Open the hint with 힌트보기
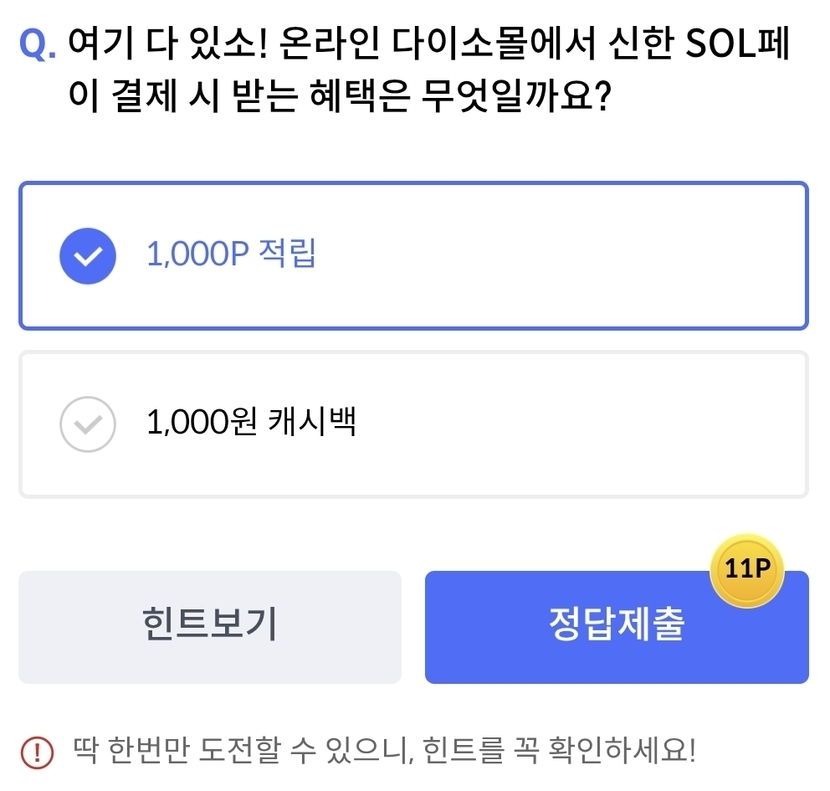830x791 pixels. point(209,627)
